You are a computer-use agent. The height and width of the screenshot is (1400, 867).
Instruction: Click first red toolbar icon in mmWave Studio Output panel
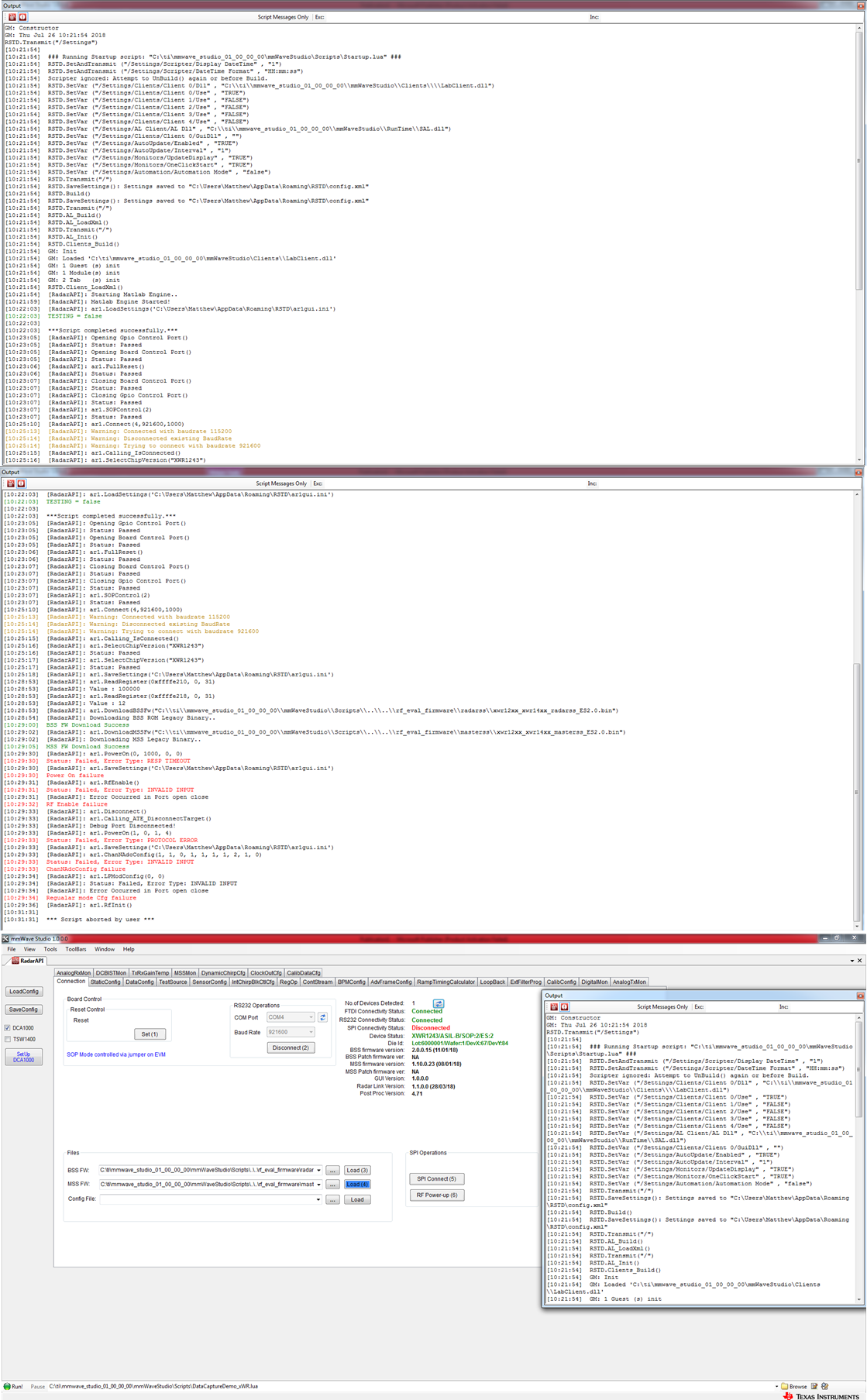coord(553,1006)
